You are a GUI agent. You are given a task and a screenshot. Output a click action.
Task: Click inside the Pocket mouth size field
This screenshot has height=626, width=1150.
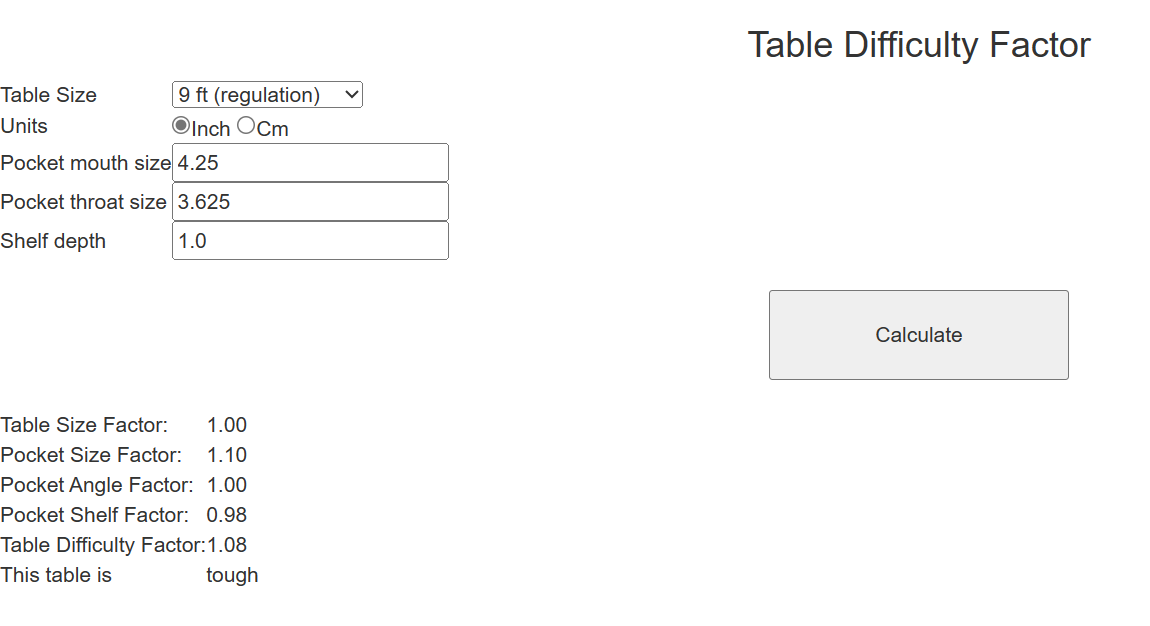pos(310,162)
